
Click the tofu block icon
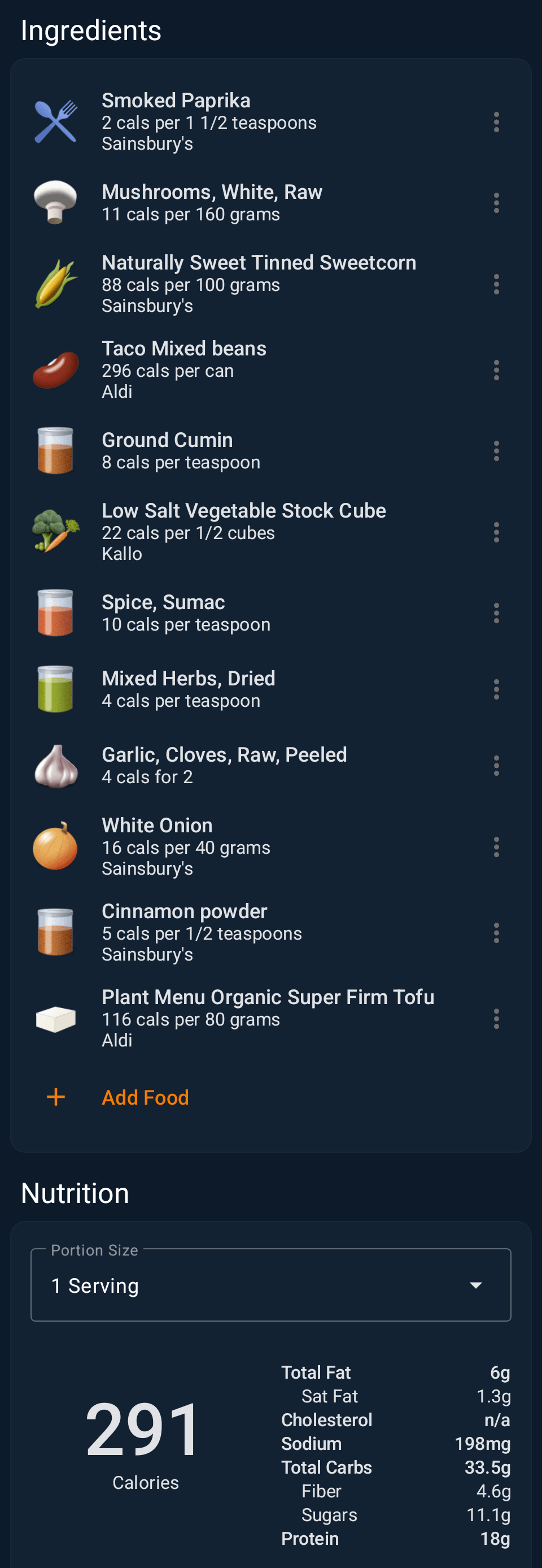pyautogui.click(x=55, y=1019)
